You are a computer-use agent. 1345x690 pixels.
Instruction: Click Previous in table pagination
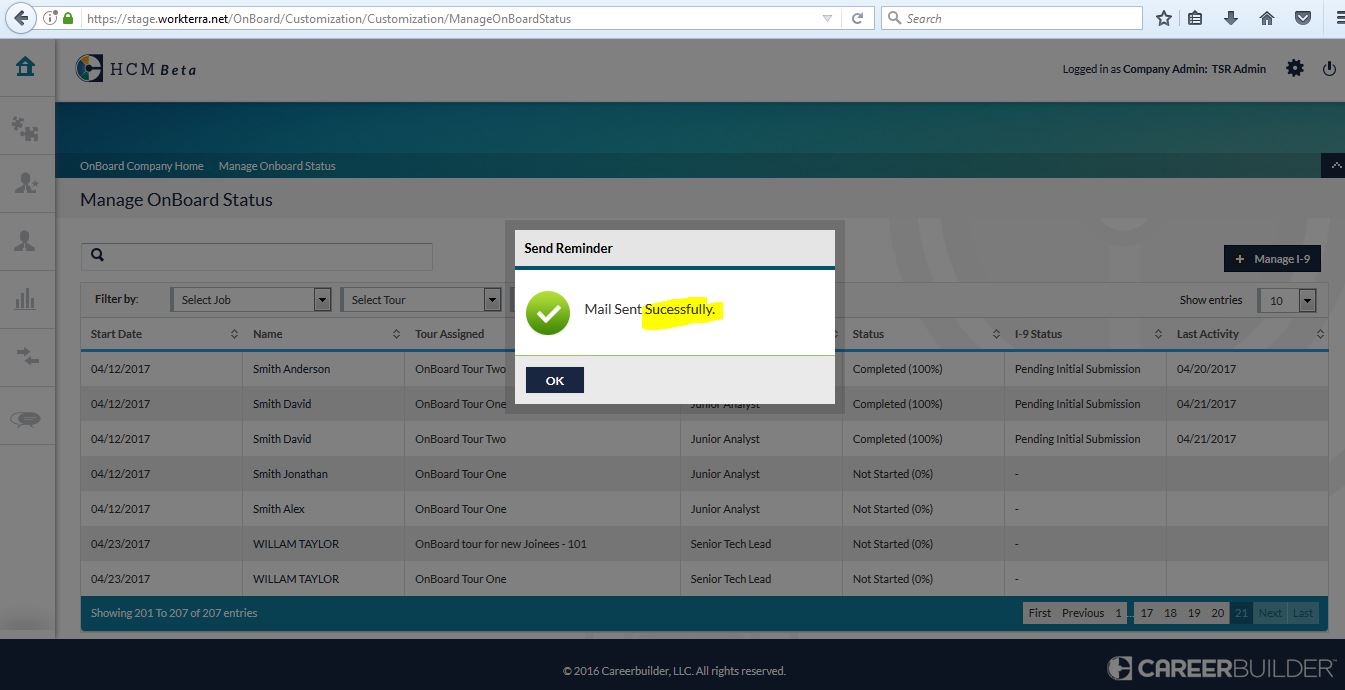point(1082,613)
